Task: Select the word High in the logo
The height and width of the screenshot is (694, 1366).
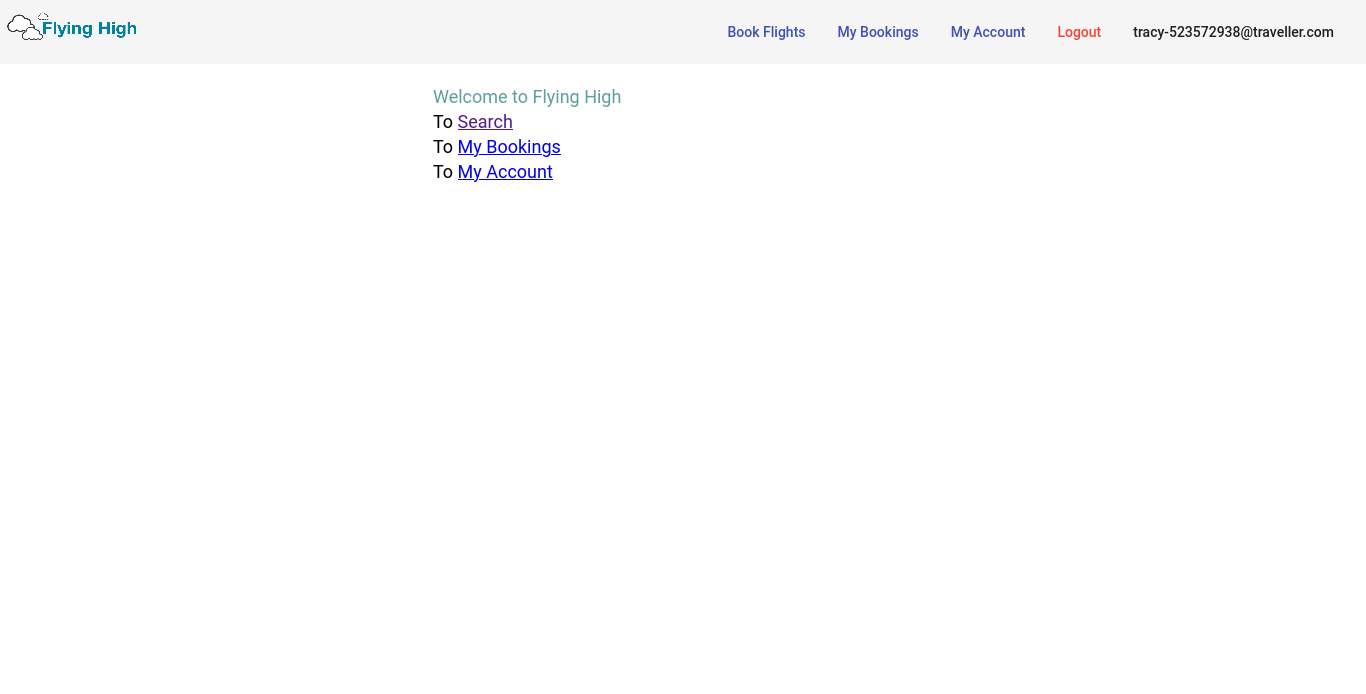Action: (118, 29)
